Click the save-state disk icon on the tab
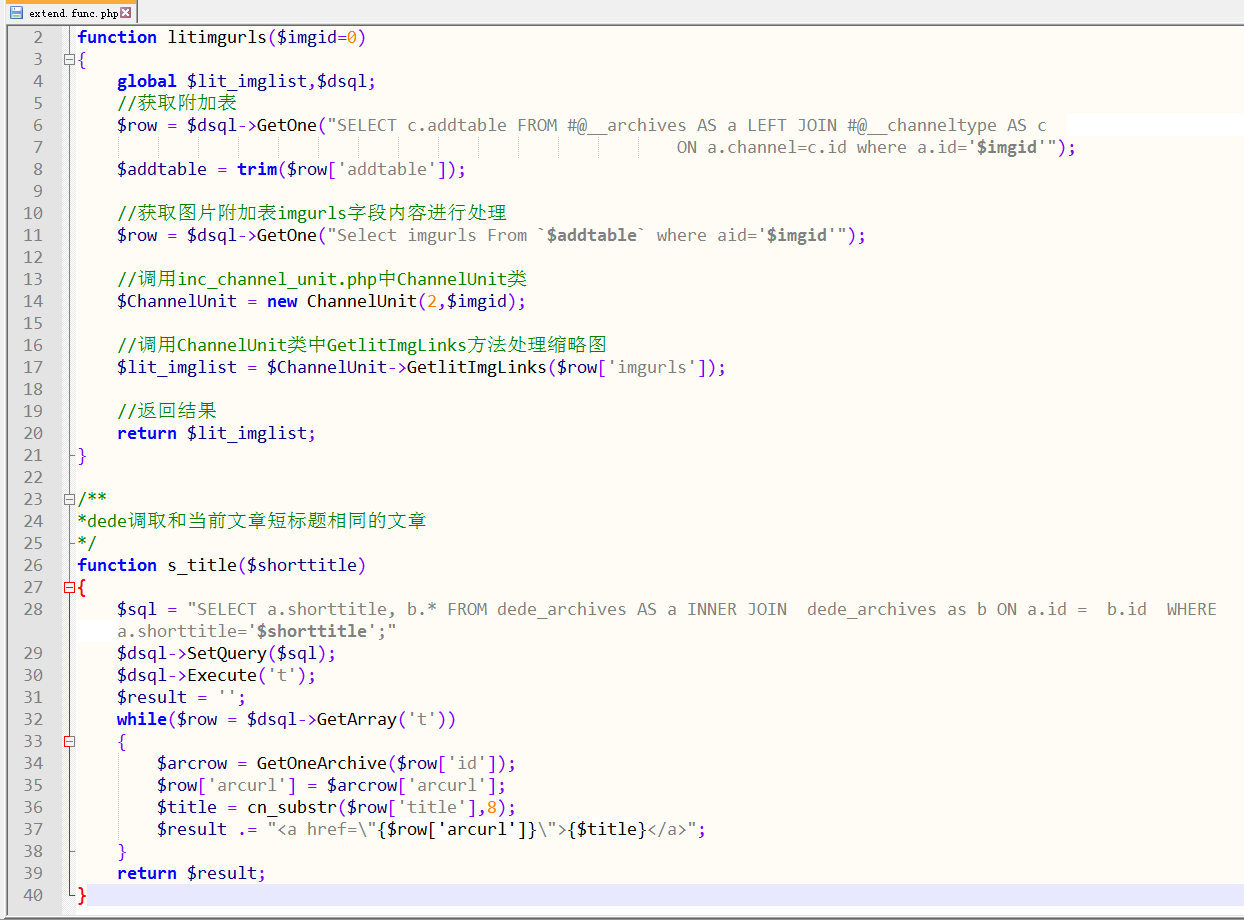The image size is (1244, 921). pyautogui.click(x=16, y=13)
